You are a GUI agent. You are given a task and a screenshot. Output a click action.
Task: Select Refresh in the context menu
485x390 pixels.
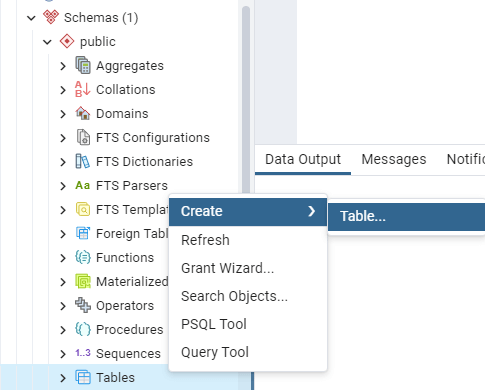coord(248,240)
